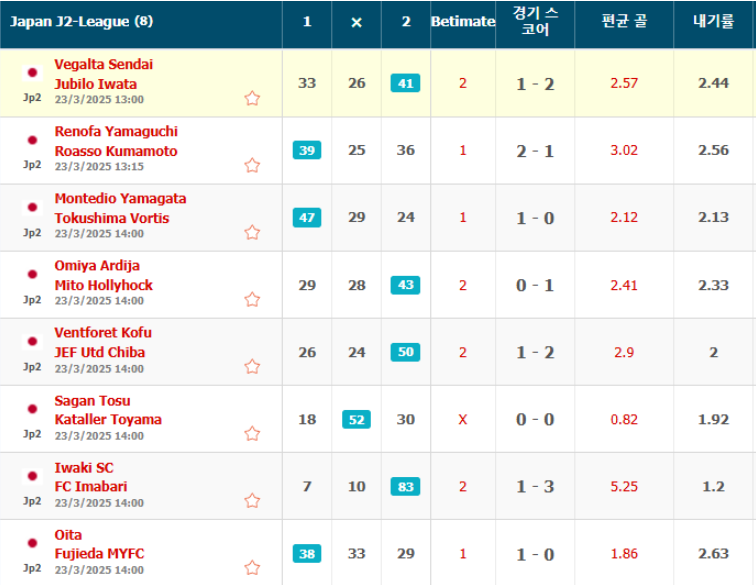
Task: Click the 경기 스코어 column header
Action: [x=535, y=21]
